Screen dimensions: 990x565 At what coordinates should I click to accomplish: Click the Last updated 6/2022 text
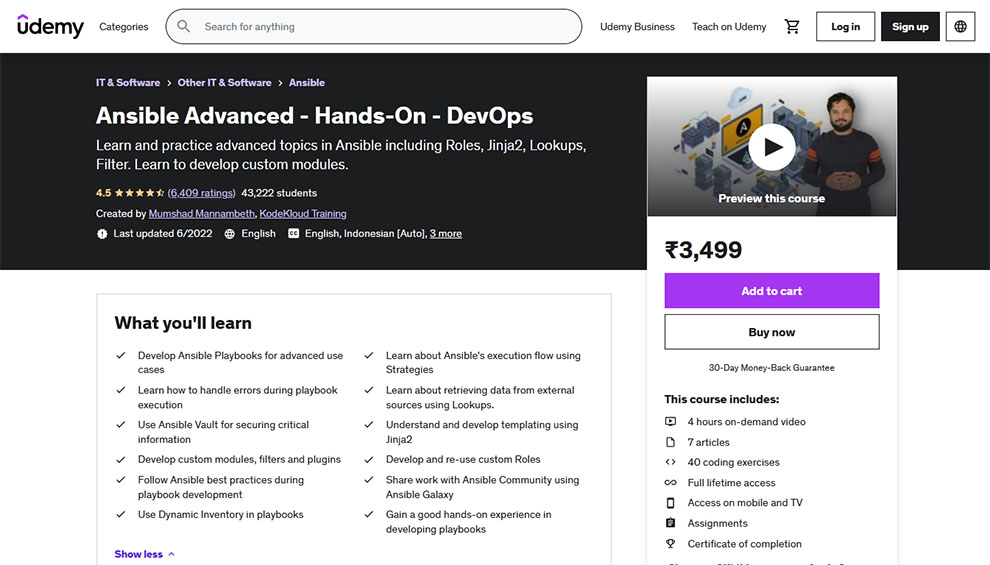(163, 234)
